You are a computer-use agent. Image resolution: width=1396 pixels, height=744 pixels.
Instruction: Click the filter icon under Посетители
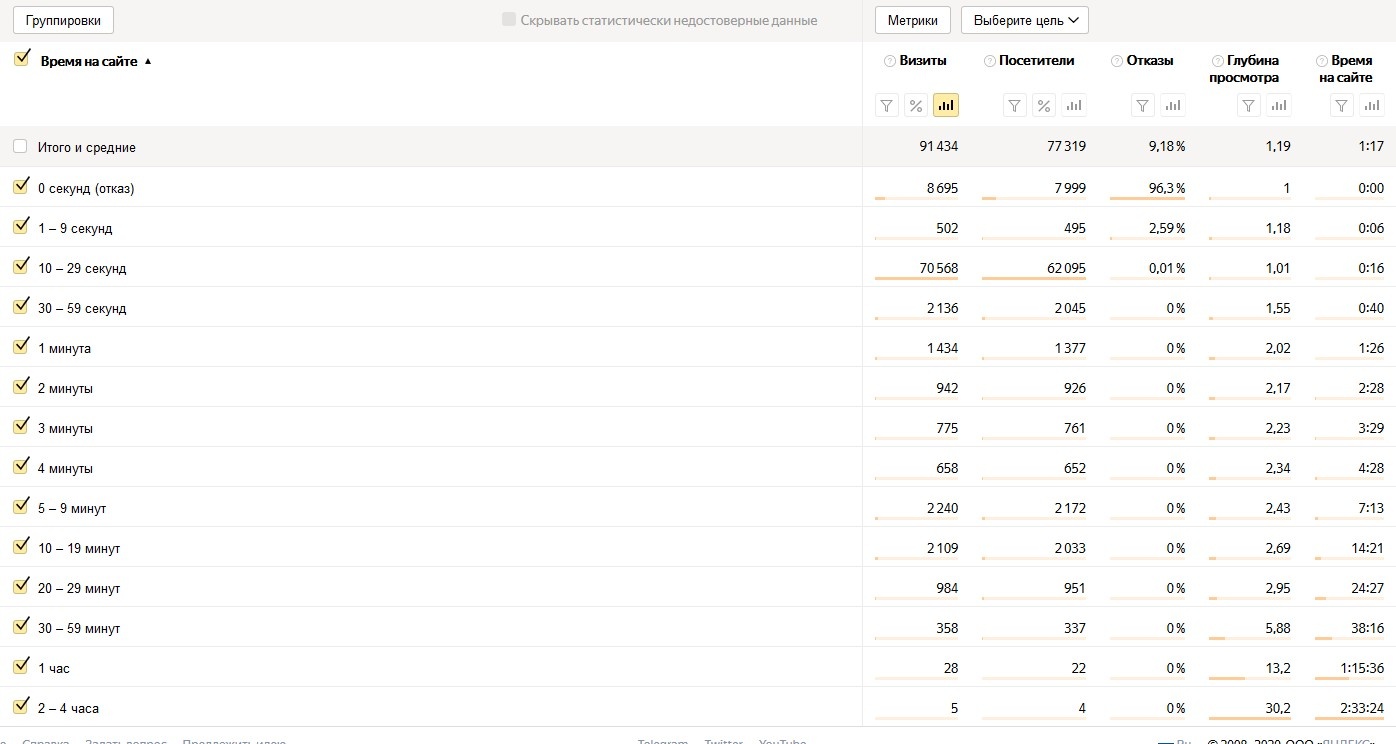1015,105
